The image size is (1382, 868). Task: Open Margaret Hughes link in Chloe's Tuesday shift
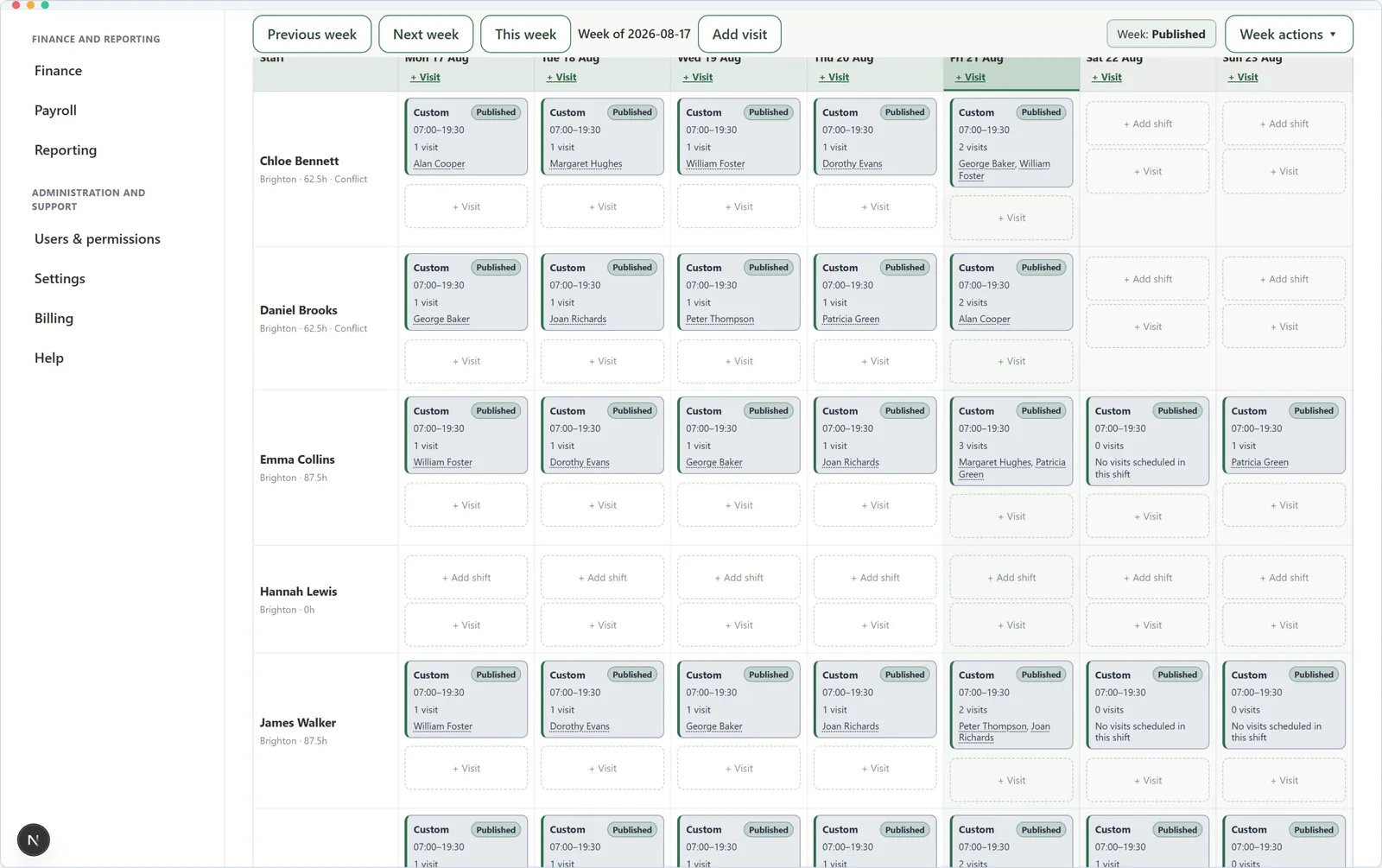tap(586, 164)
